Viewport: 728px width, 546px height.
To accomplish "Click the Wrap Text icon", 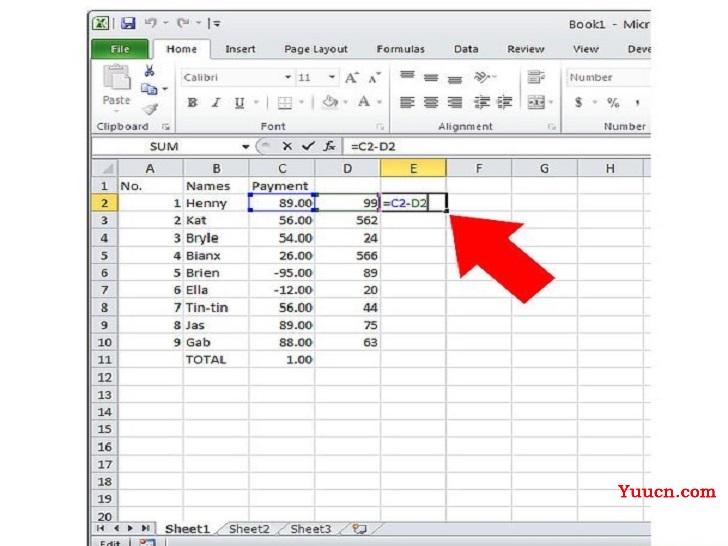I will (536, 77).
